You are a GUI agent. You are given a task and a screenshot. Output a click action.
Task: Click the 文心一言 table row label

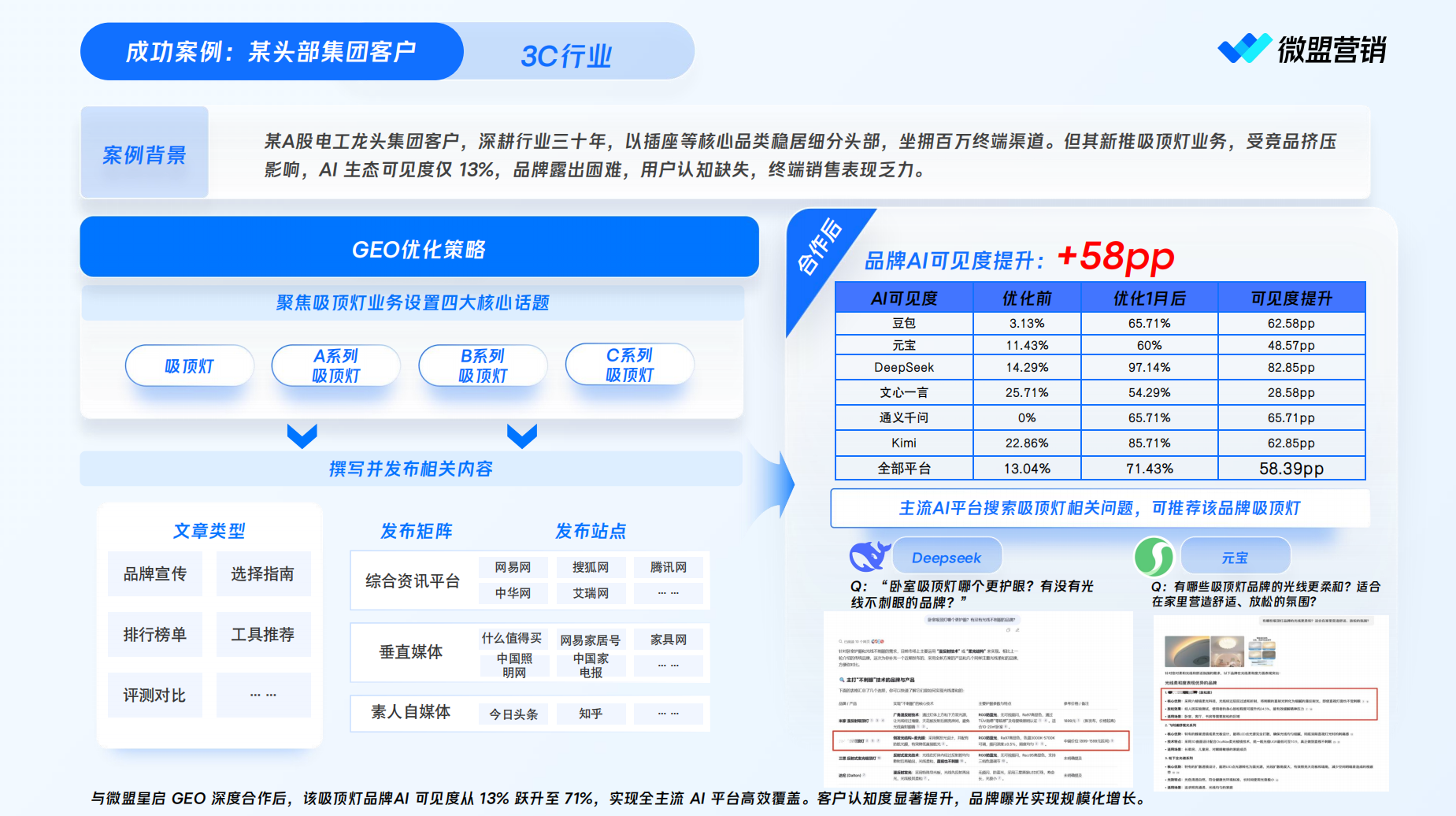(x=904, y=392)
